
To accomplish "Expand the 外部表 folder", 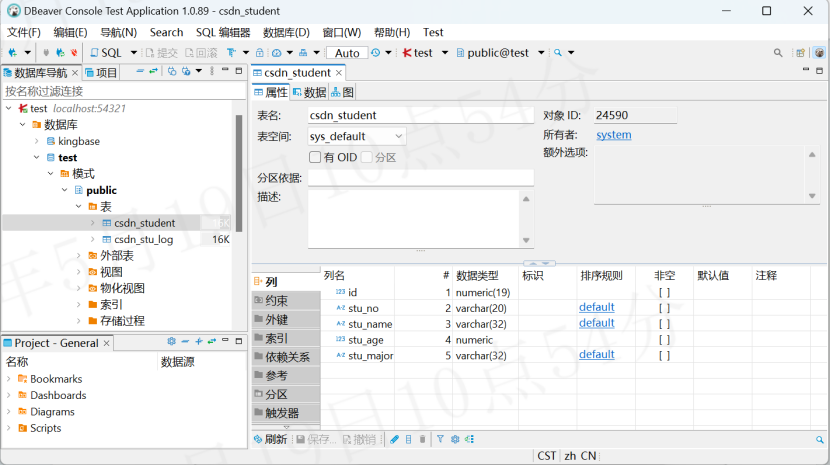I will tap(78, 256).
